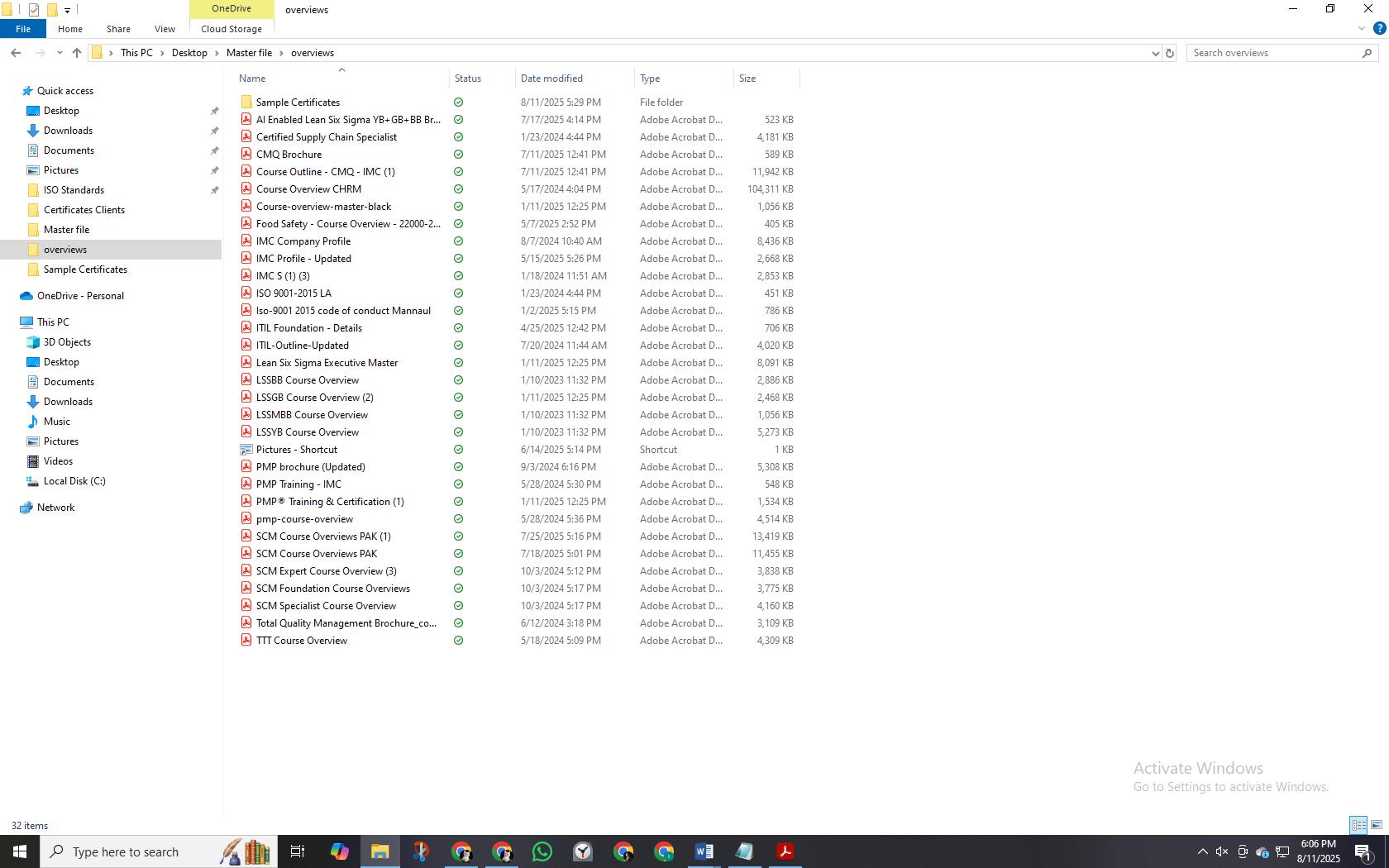Open Microsoft Word from taskbar
The width and height of the screenshot is (1389, 868).
click(x=704, y=851)
